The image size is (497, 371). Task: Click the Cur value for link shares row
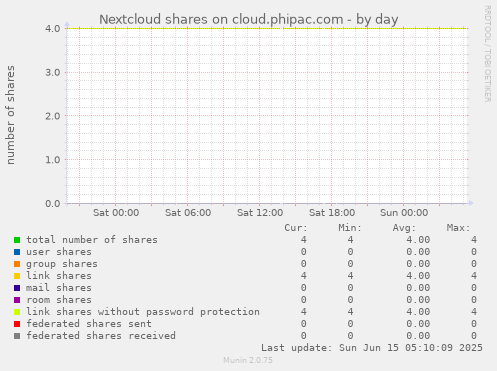[x=303, y=276]
